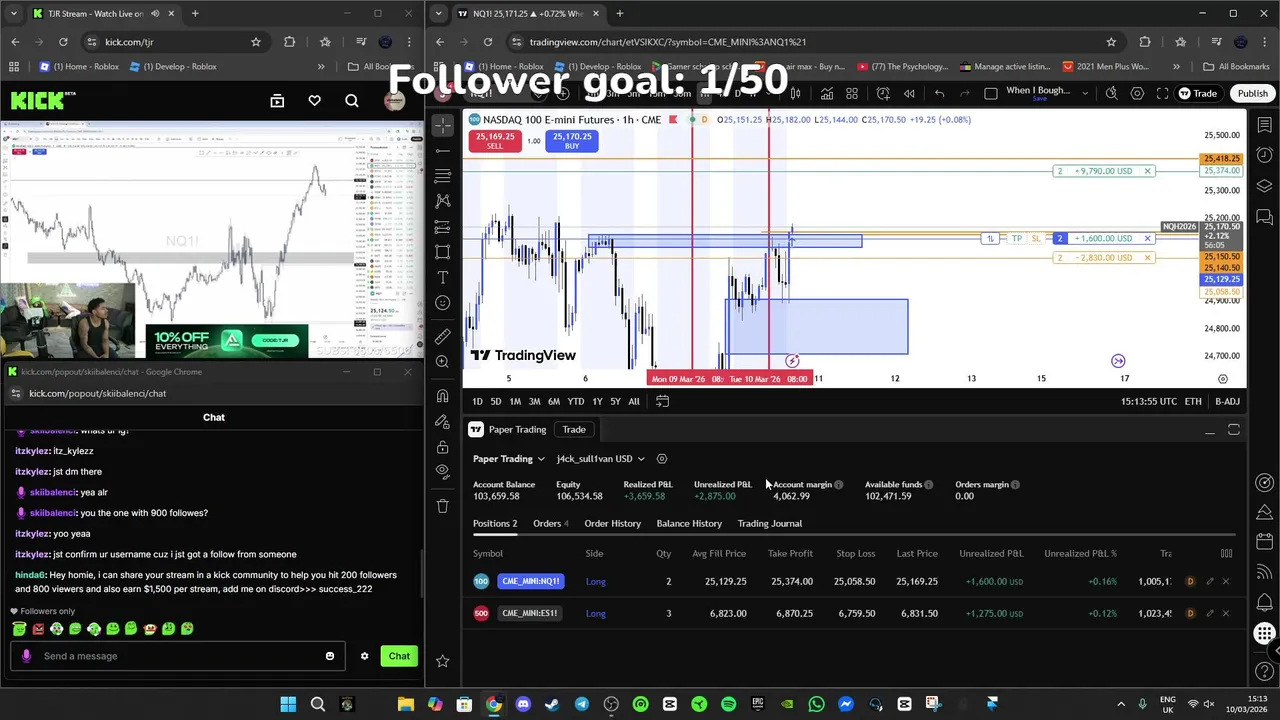Image resolution: width=1280 pixels, height=720 pixels.
Task: Select the ruler measure tool
Action: pos(443,336)
